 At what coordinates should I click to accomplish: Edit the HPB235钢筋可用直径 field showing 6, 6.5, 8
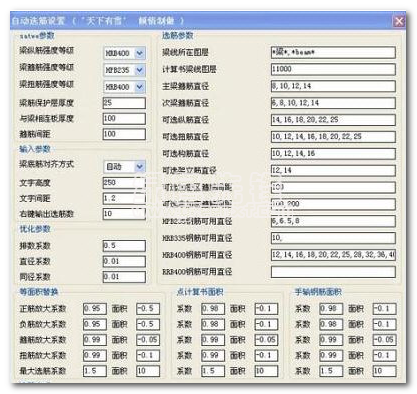coord(333,221)
